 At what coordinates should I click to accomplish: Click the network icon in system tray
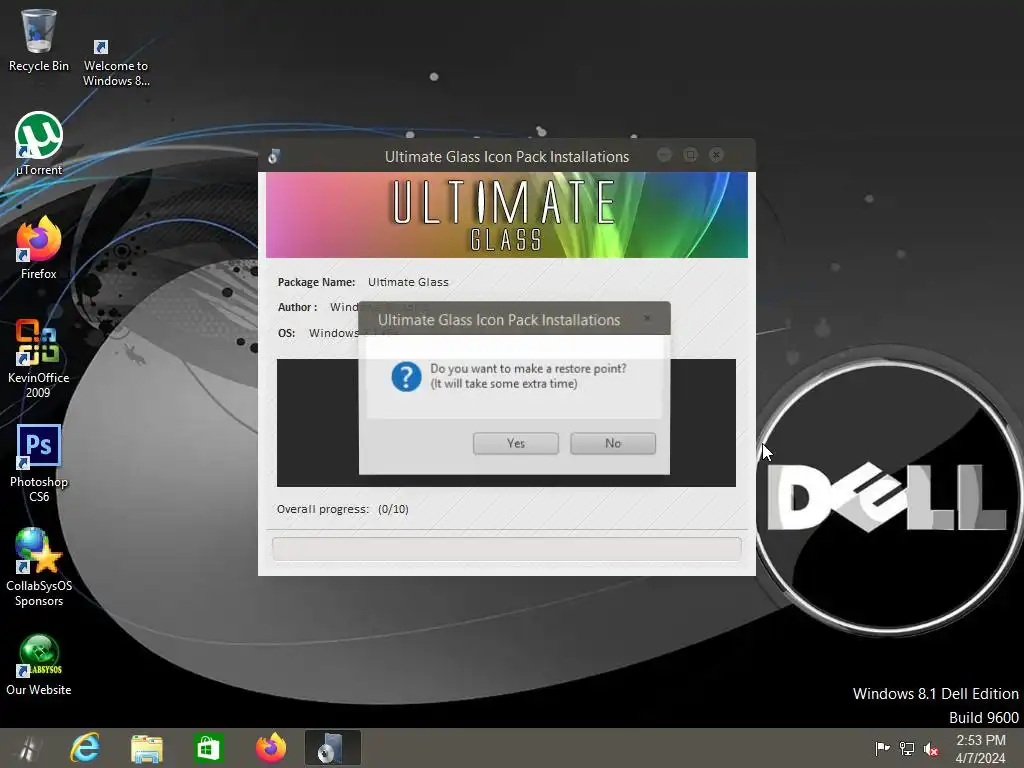tap(907, 748)
